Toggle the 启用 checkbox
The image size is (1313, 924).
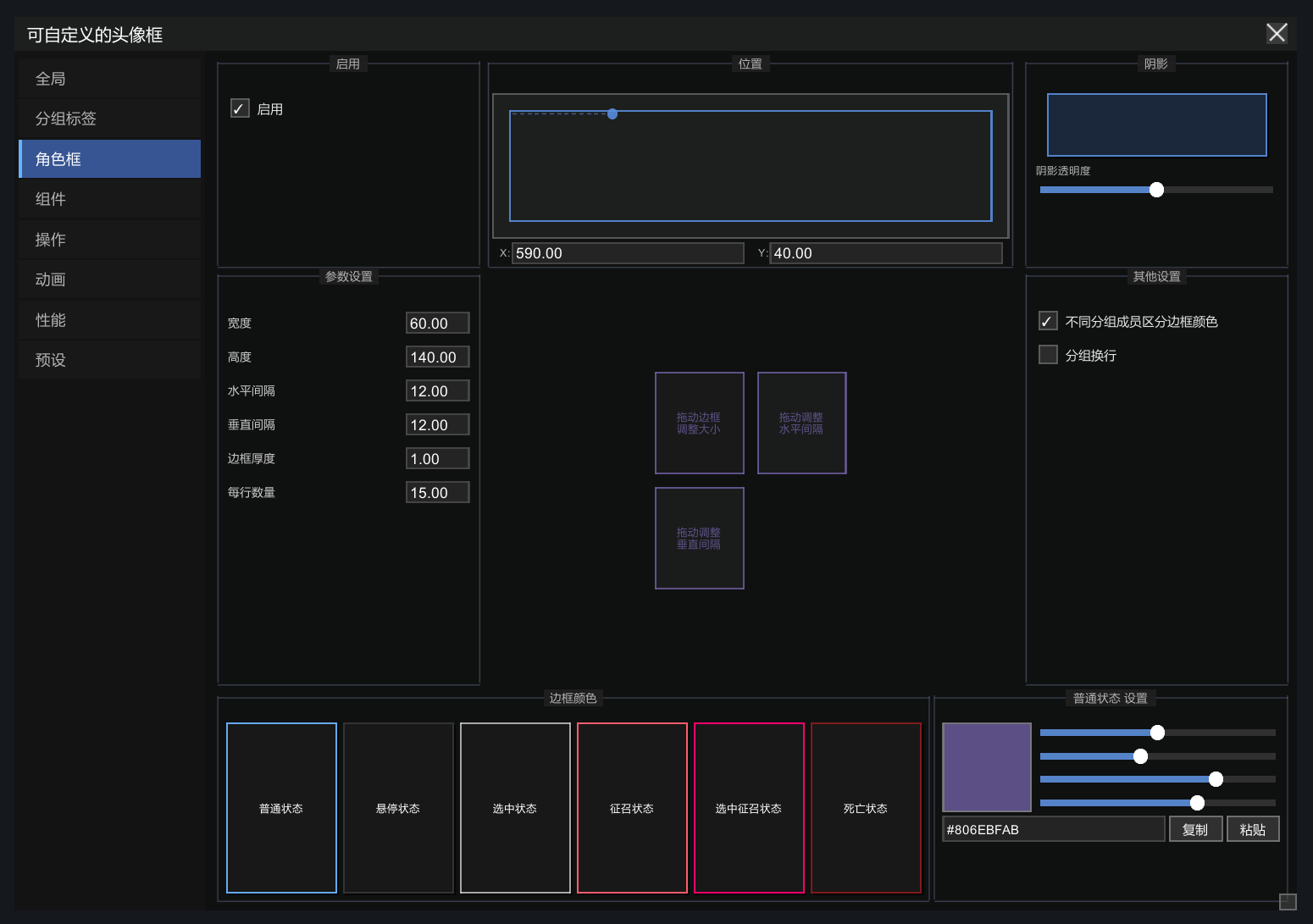[240, 108]
